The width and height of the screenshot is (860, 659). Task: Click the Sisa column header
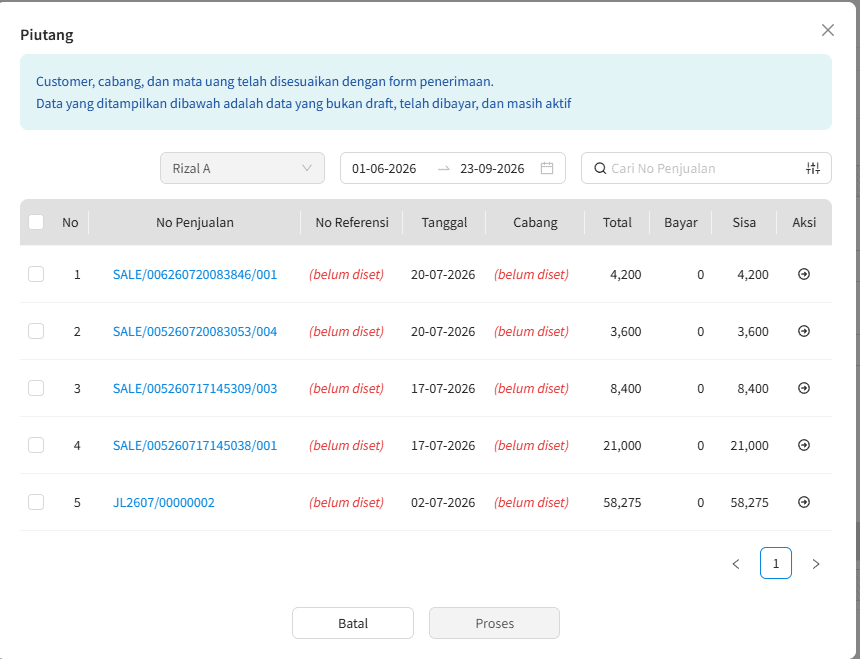(x=744, y=222)
